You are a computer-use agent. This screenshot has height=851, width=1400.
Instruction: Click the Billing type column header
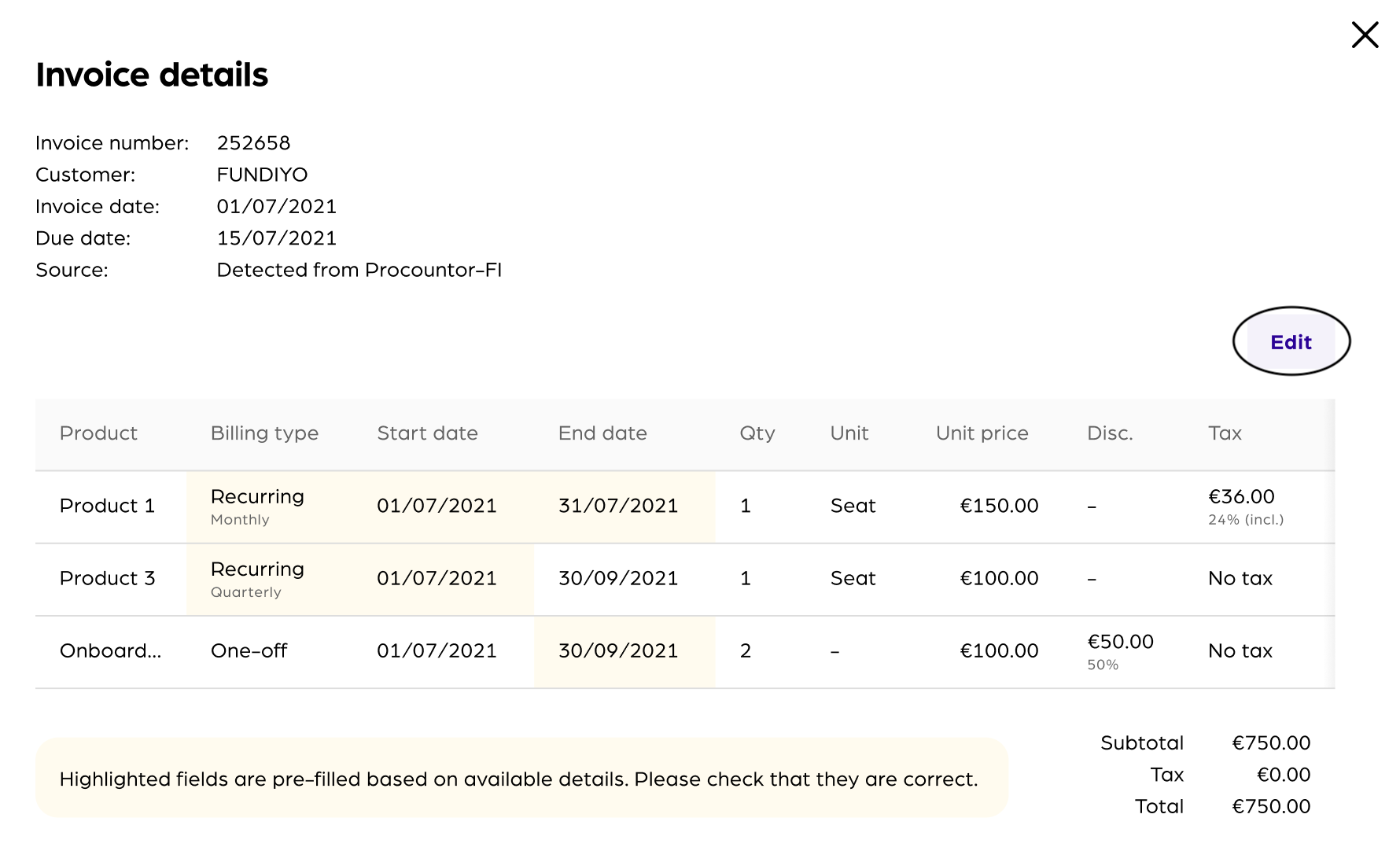click(264, 433)
